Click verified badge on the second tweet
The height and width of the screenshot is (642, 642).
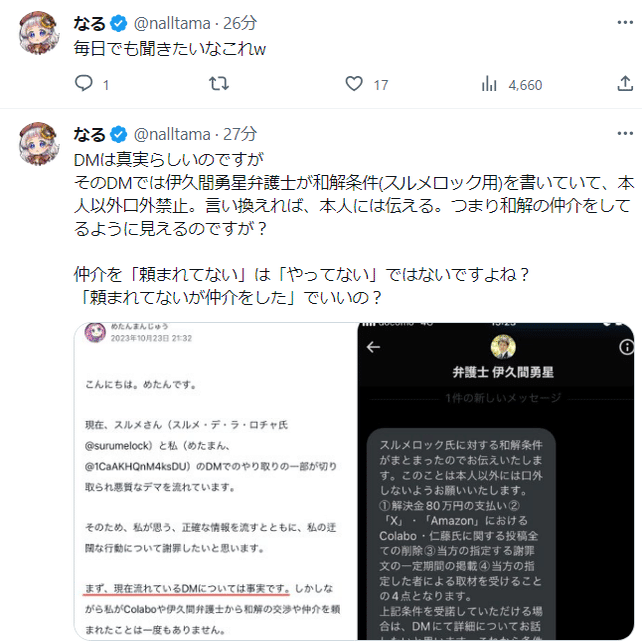[x=119, y=135]
